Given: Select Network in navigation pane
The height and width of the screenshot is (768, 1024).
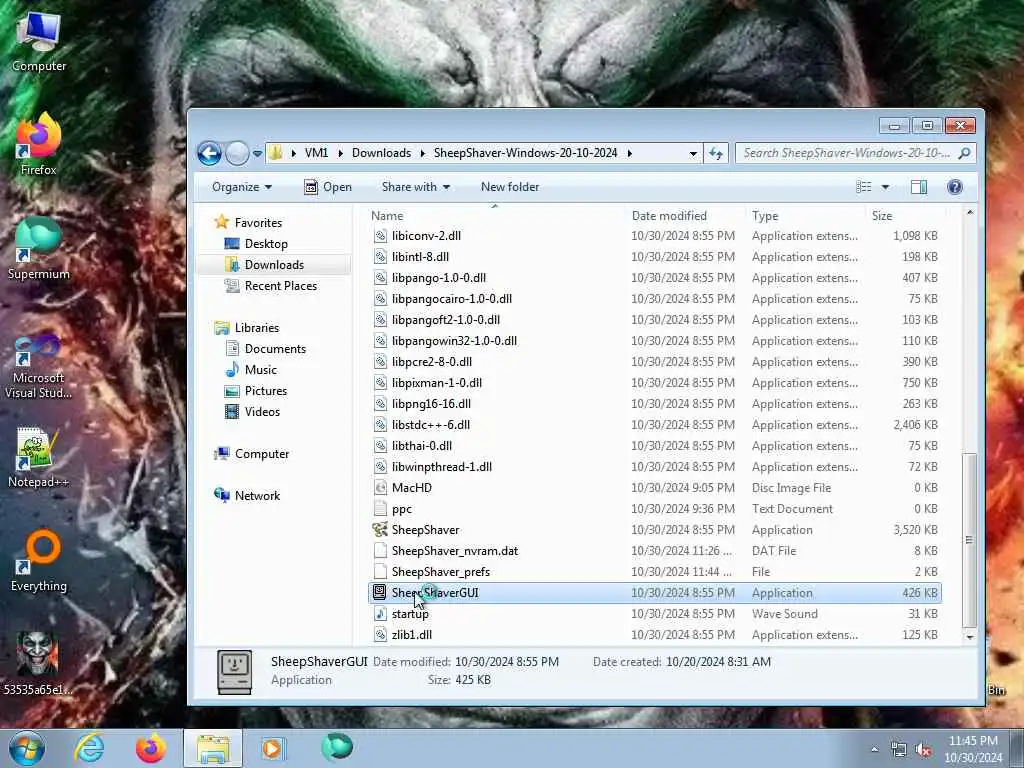Looking at the screenshot, I should (257, 496).
